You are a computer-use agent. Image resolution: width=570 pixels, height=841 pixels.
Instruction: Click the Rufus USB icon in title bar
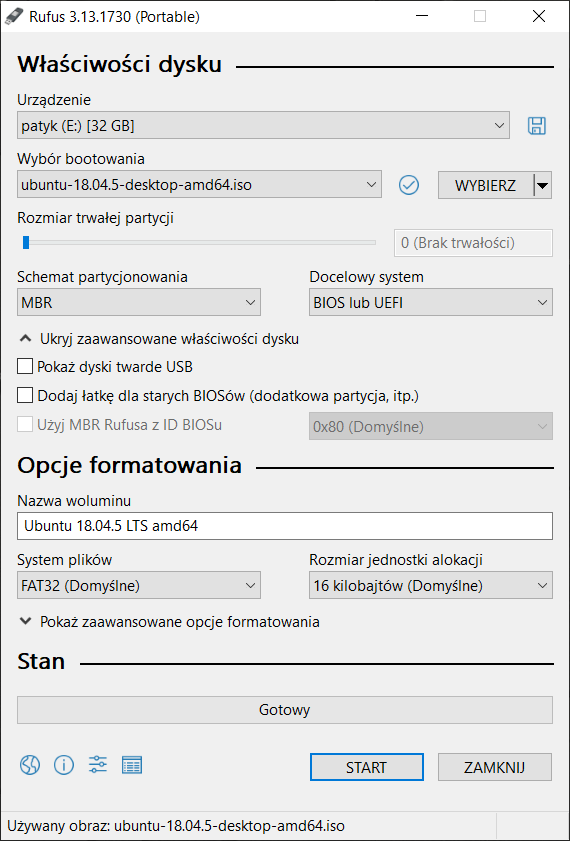click(13, 17)
